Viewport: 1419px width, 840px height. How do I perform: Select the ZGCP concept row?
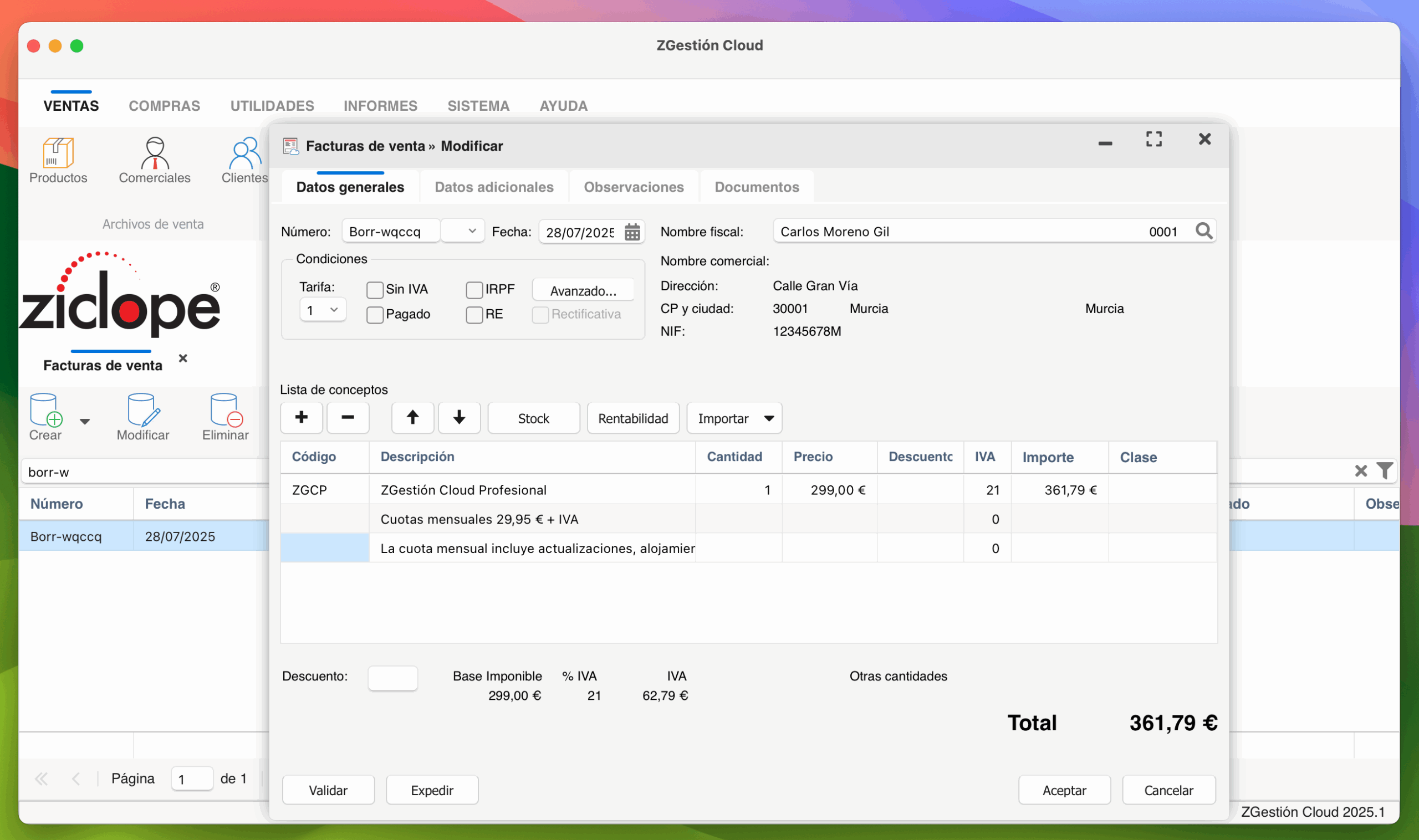pos(748,490)
